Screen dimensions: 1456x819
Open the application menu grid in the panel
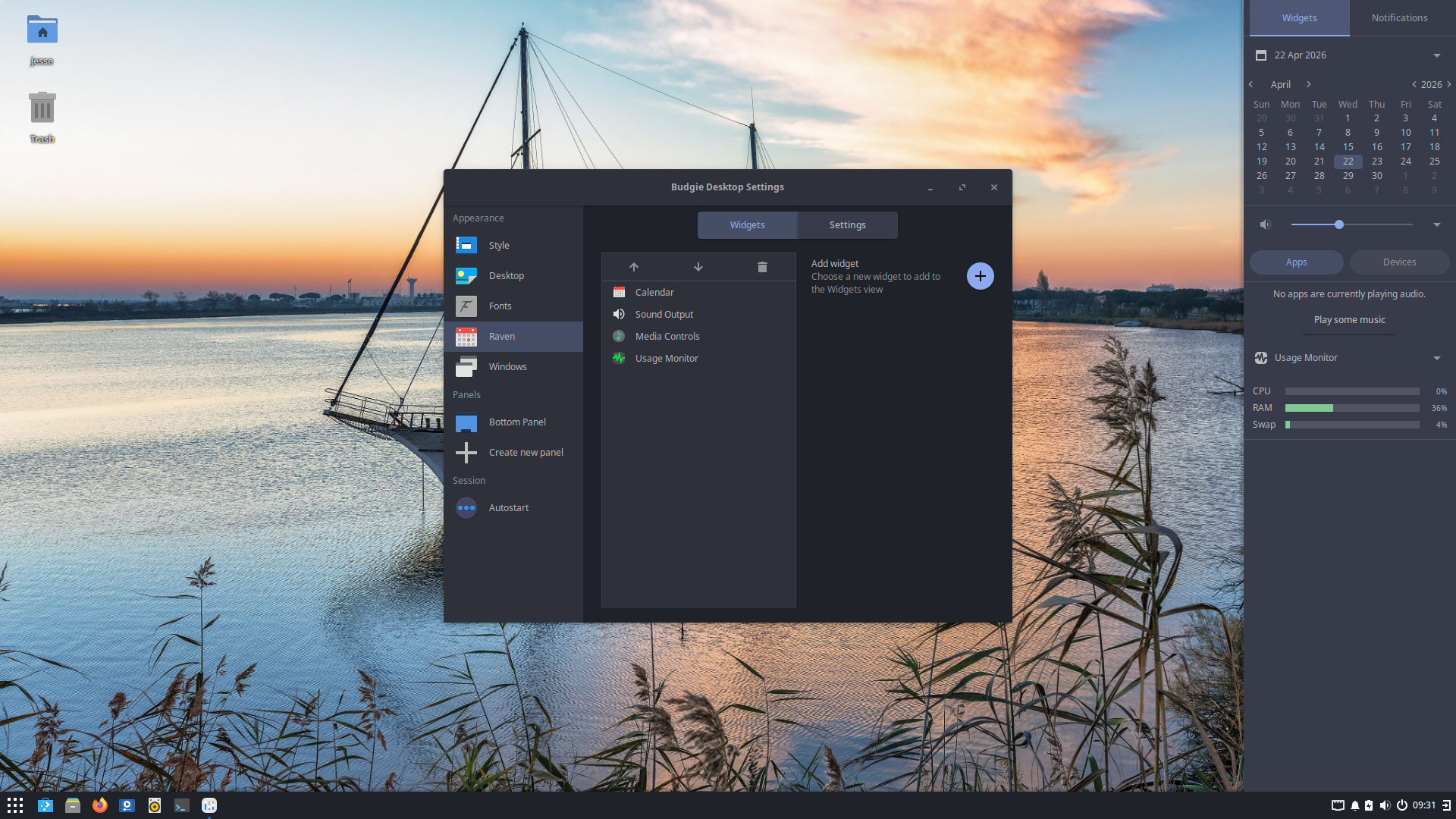[15, 805]
